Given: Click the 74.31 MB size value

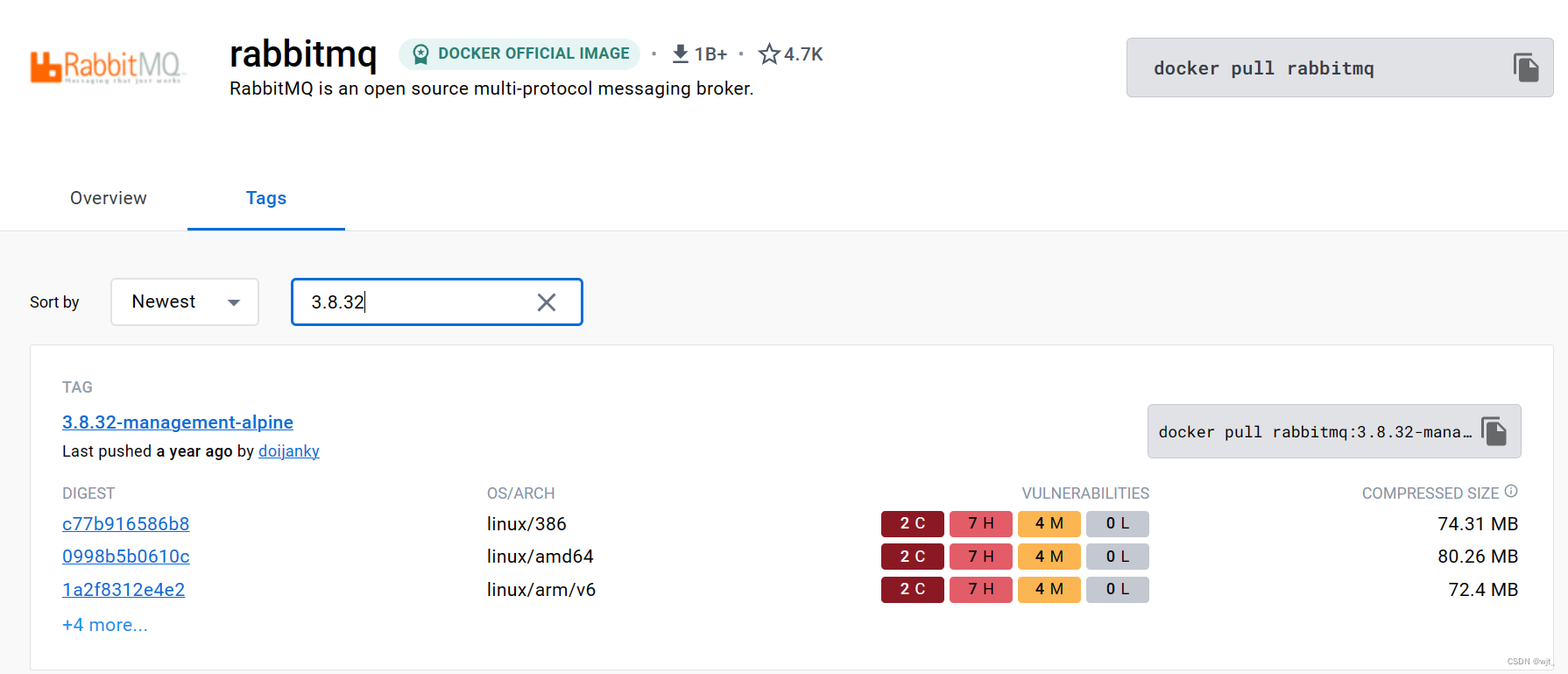Looking at the screenshot, I should pos(1478,524).
